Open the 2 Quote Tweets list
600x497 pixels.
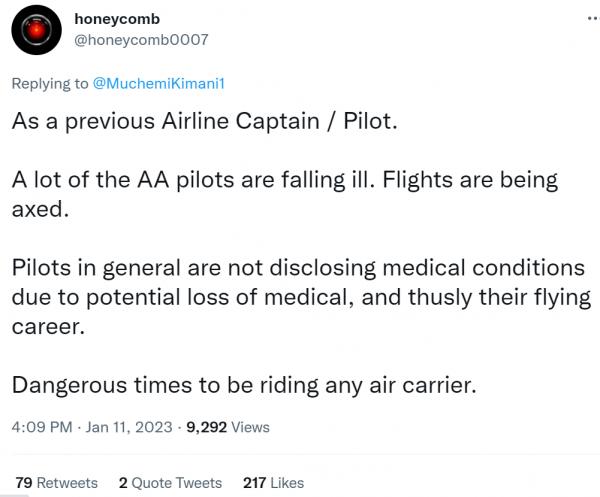click(x=170, y=482)
